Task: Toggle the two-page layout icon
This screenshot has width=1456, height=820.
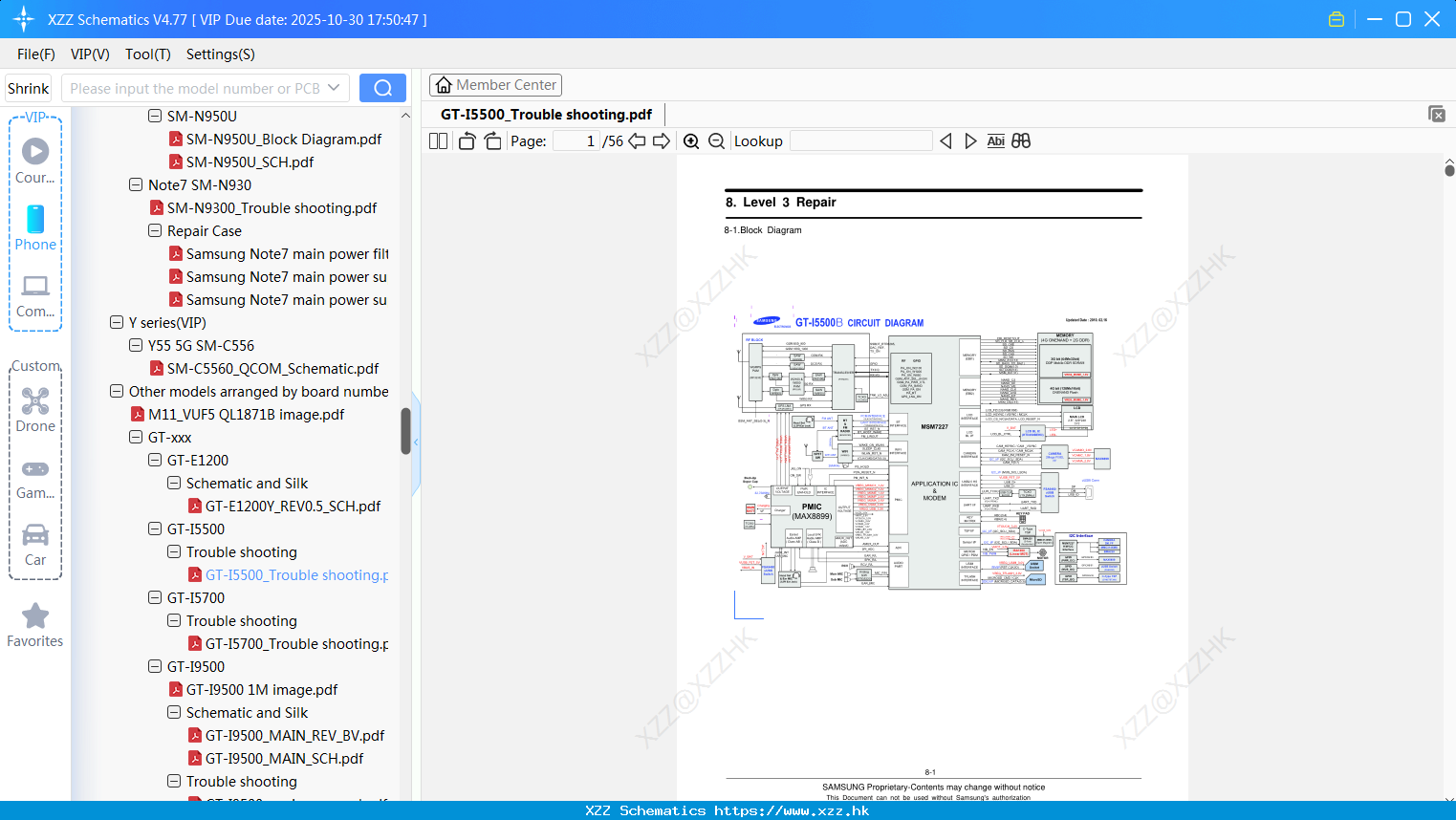Action: tap(438, 140)
